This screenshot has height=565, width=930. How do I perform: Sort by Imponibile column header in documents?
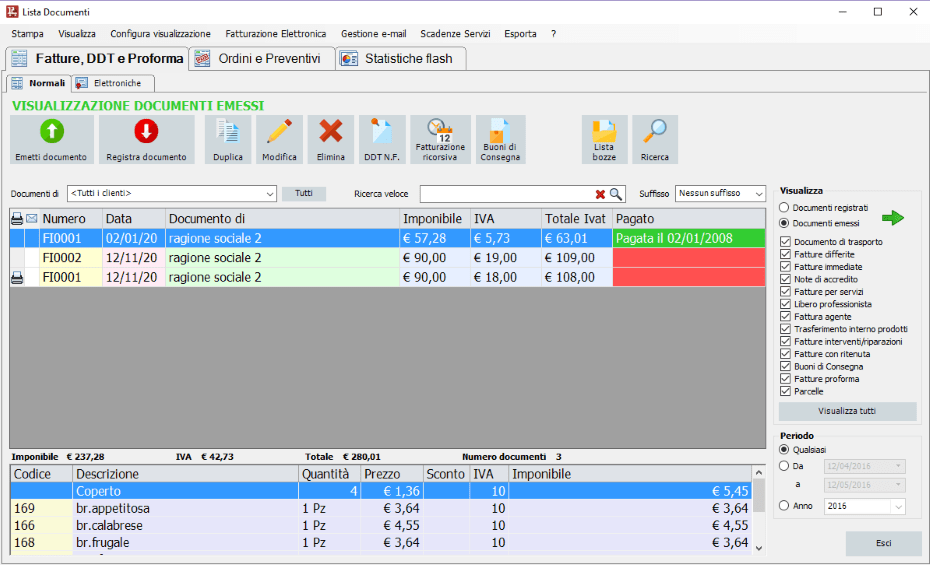[x=435, y=219]
